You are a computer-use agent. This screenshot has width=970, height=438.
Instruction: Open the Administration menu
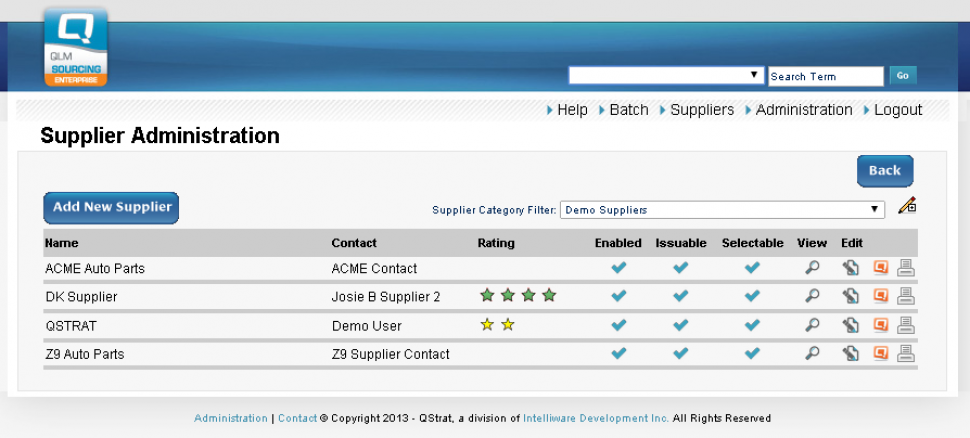804,110
